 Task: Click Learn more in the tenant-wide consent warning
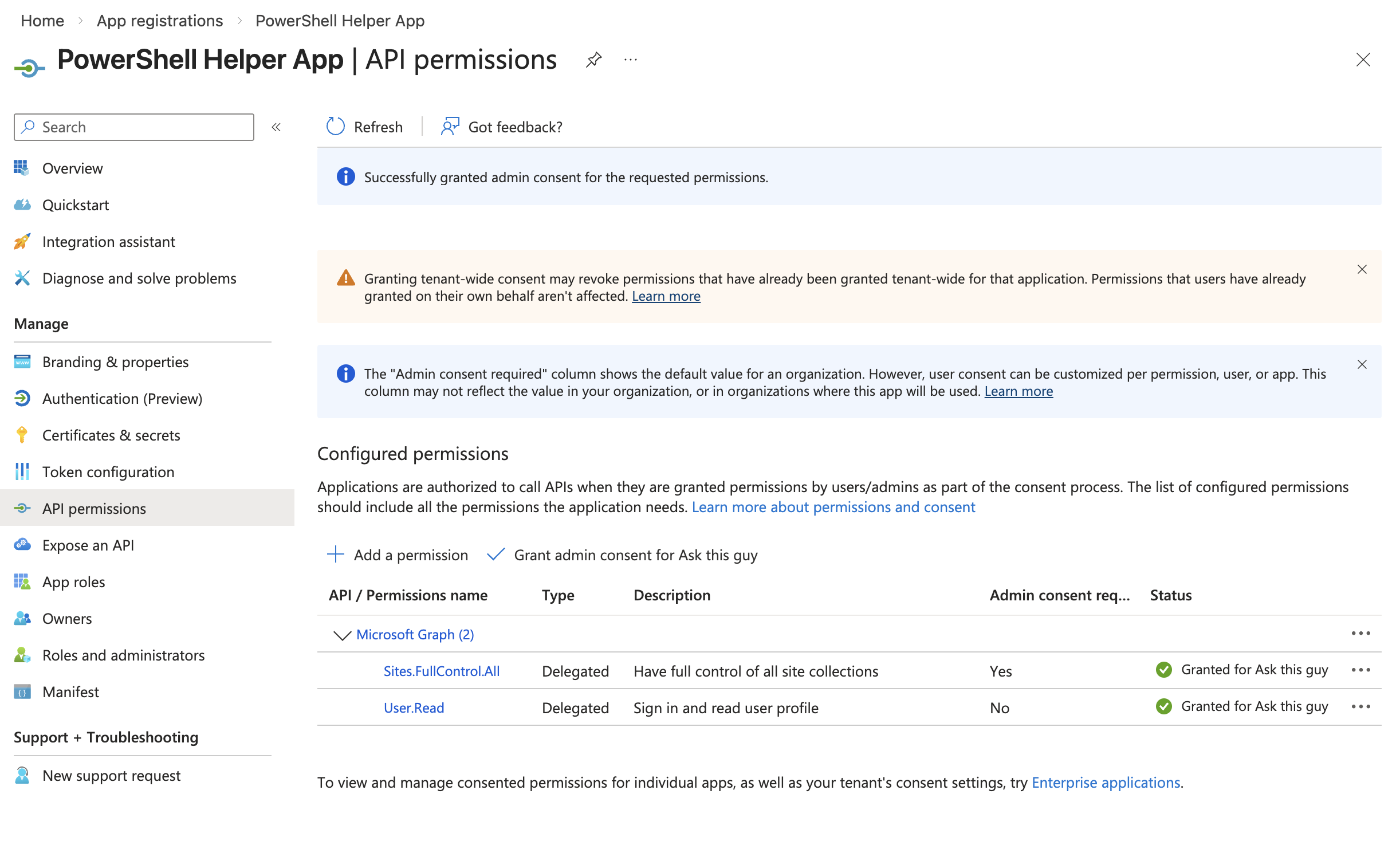666,296
